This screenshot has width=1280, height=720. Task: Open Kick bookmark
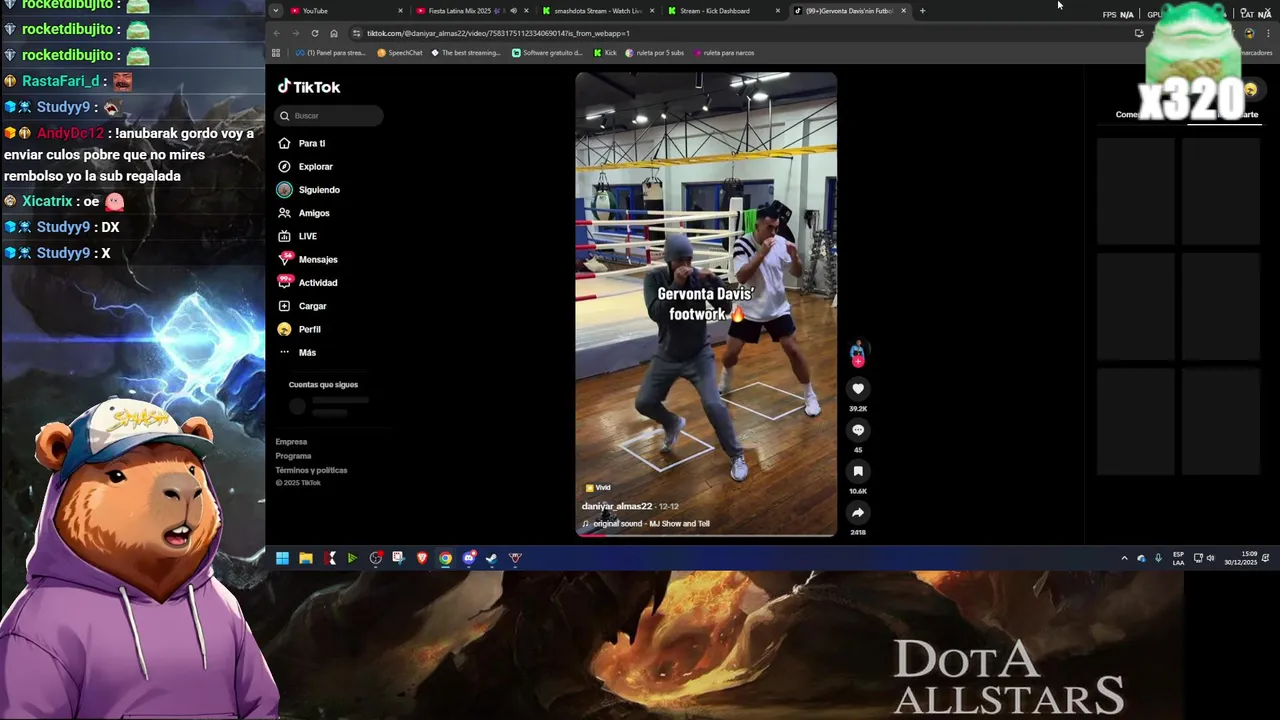605,53
